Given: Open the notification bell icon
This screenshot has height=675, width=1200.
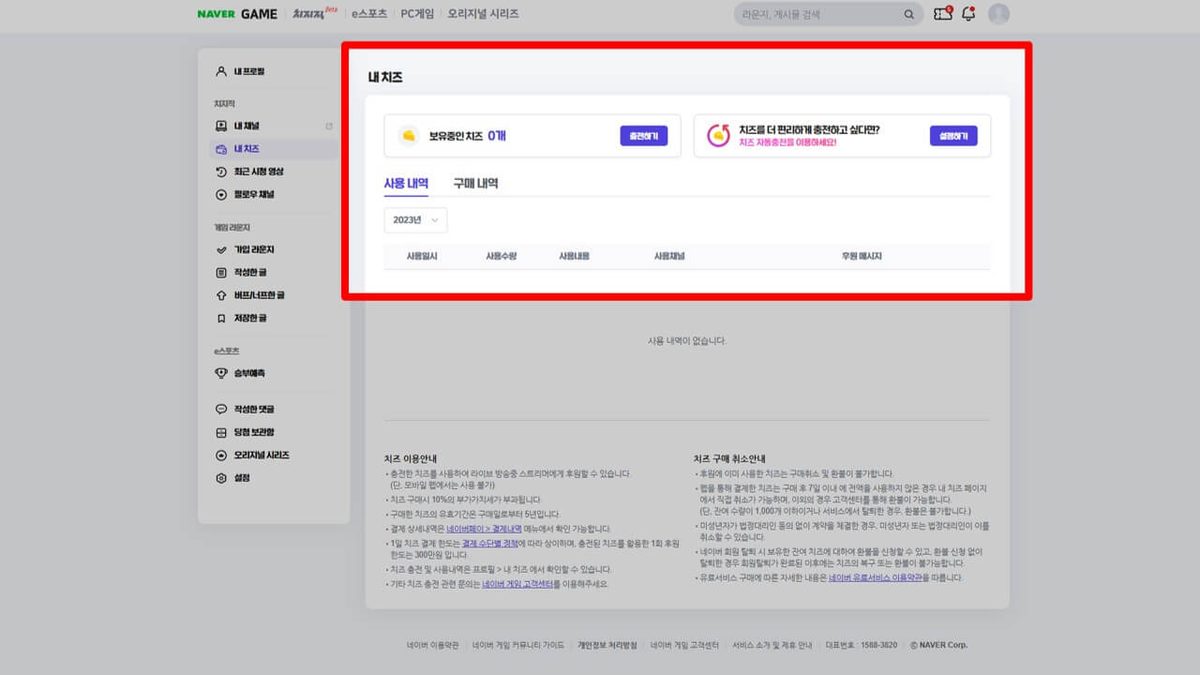Looking at the screenshot, I should coord(968,14).
